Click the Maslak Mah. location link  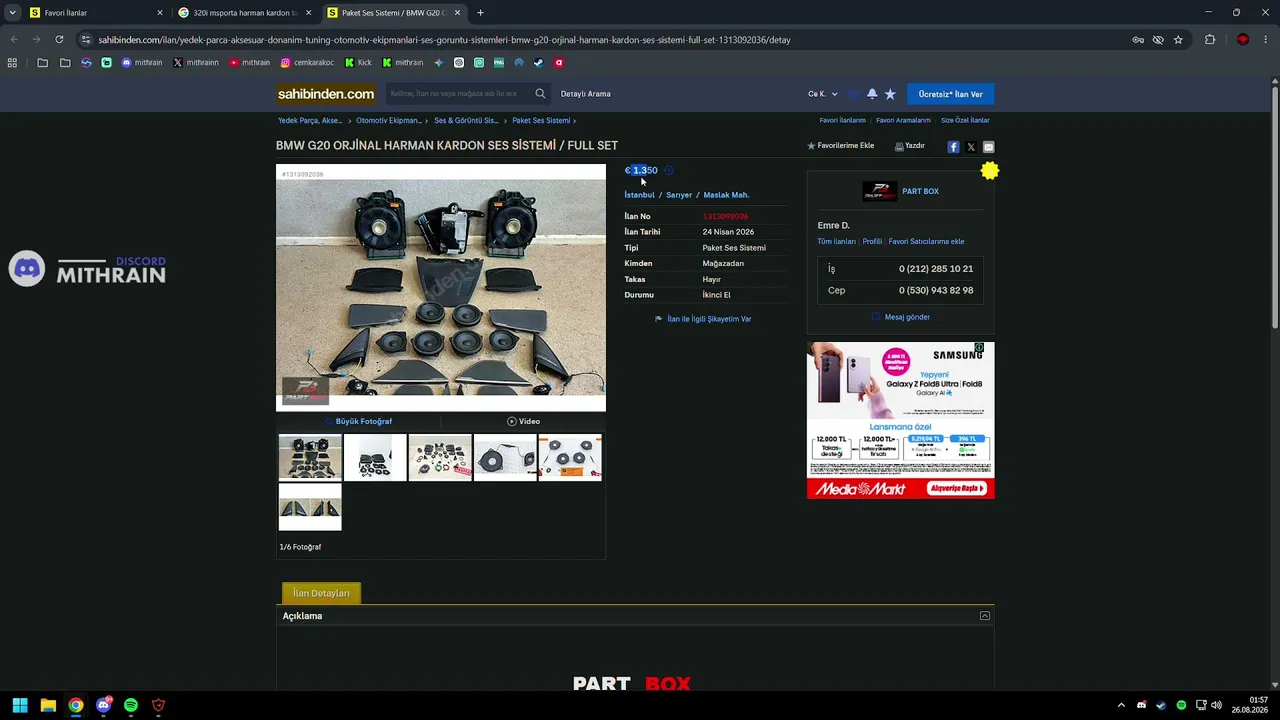pos(726,195)
